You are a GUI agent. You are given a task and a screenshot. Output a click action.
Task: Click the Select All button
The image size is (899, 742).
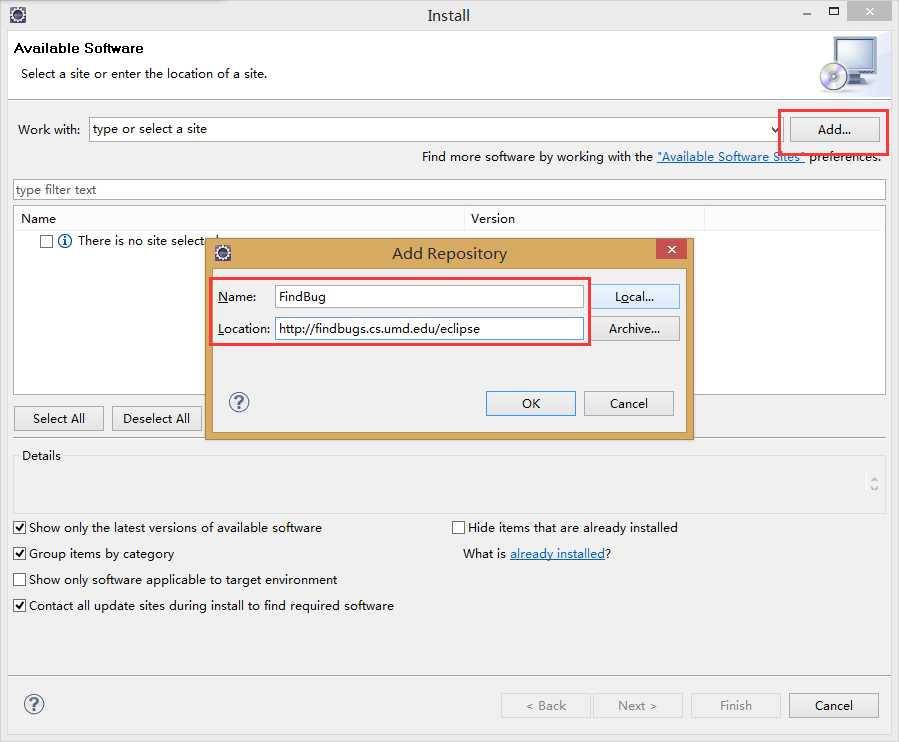pos(58,419)
